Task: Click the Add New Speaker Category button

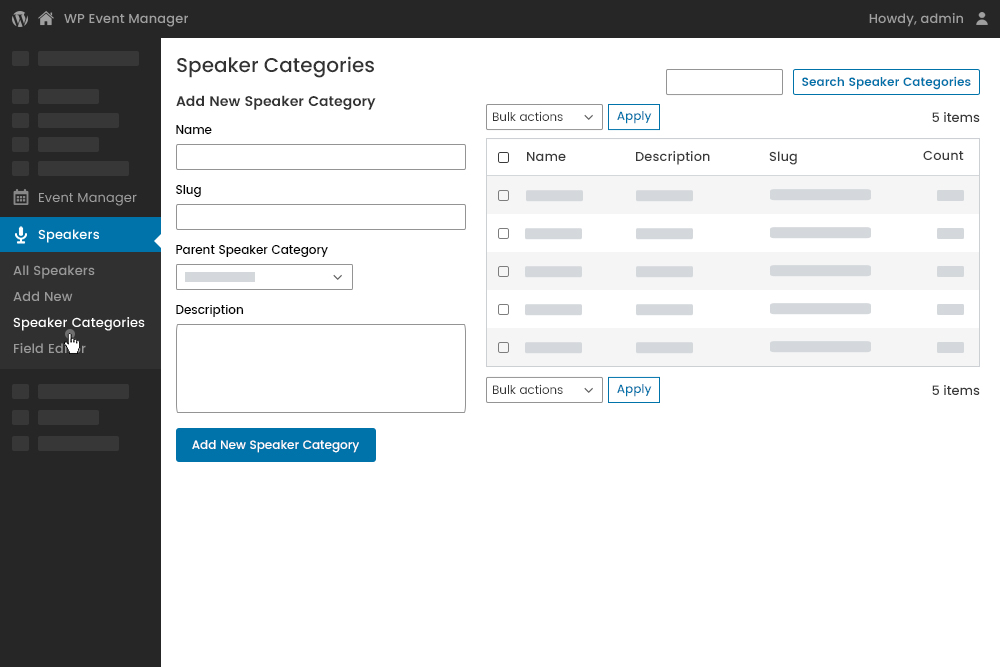Action: click(x=275, y=444)
